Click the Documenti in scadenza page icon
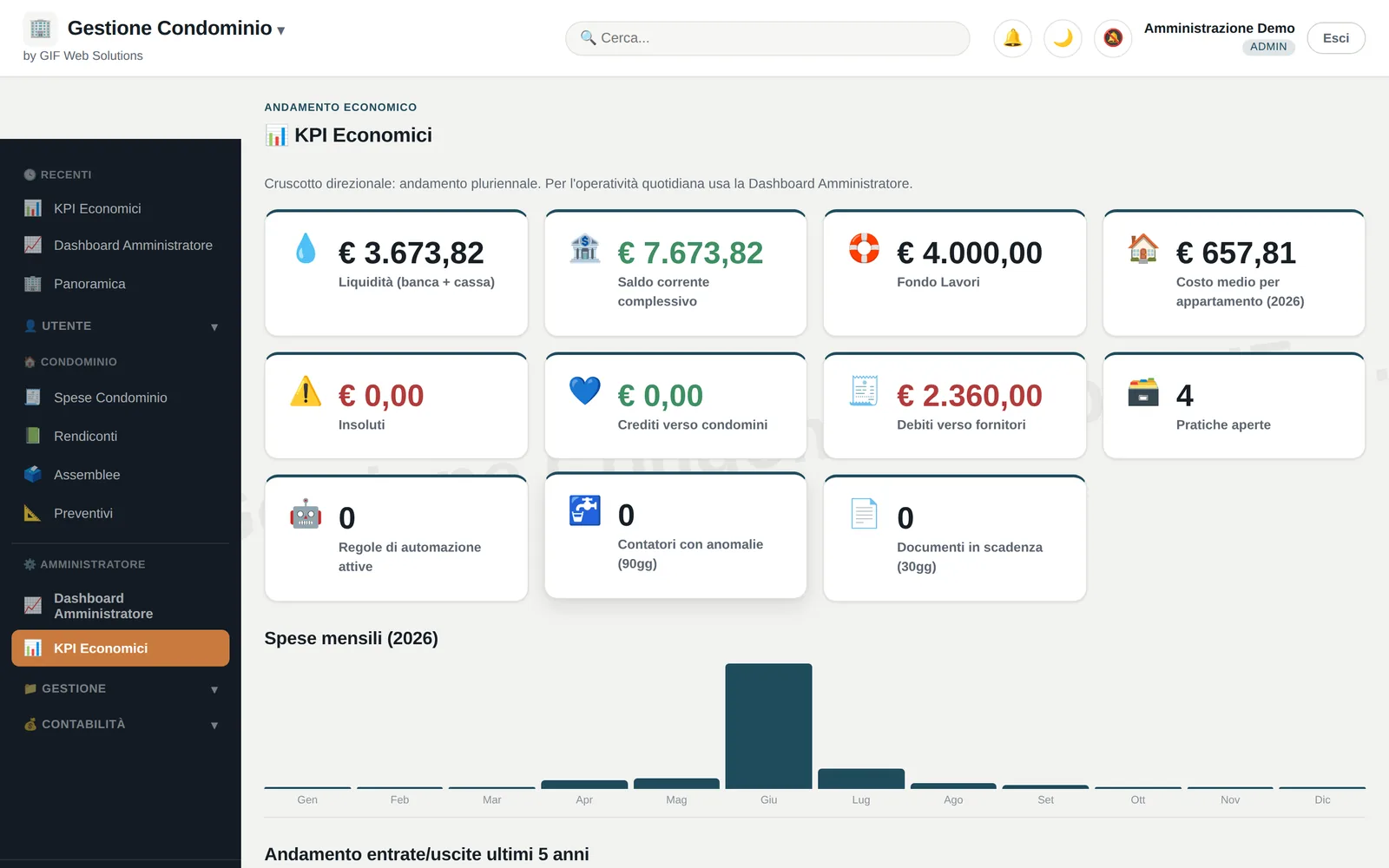 click(x=864, y=513)
